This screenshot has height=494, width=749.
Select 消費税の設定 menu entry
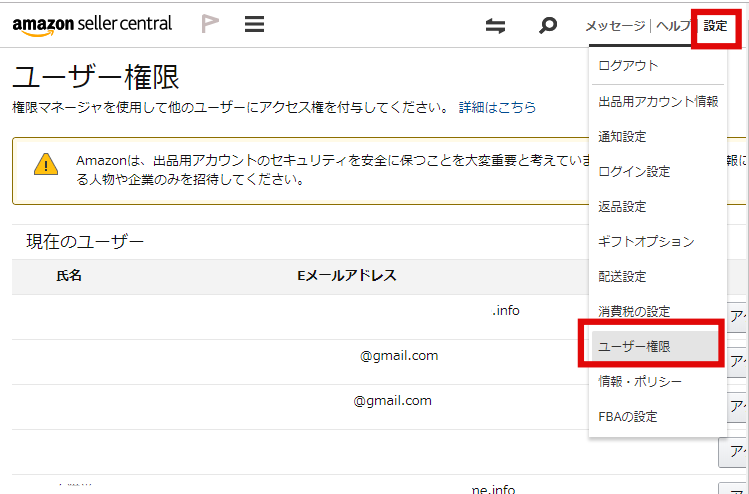click(x=634, y=311)
